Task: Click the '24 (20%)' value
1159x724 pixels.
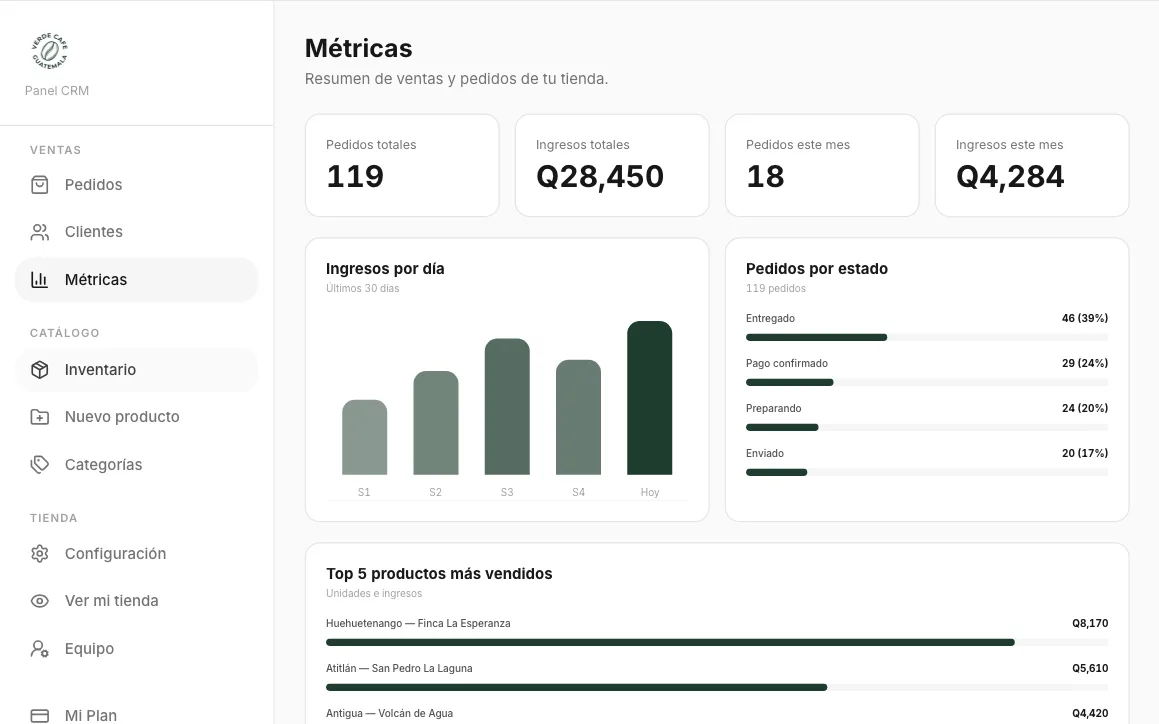Action: tap(1084, 409)
